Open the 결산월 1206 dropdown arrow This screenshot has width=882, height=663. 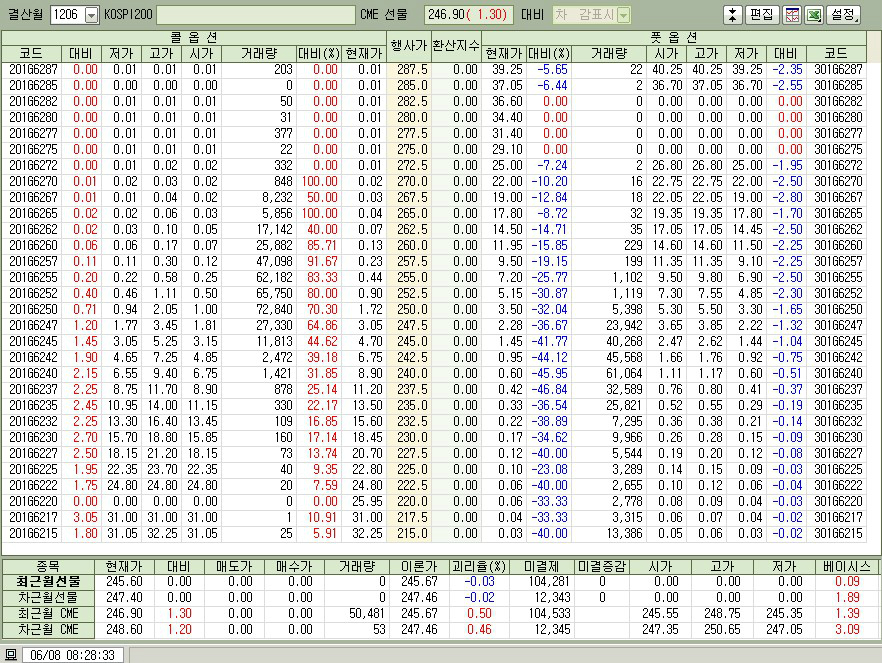point(91,15)
